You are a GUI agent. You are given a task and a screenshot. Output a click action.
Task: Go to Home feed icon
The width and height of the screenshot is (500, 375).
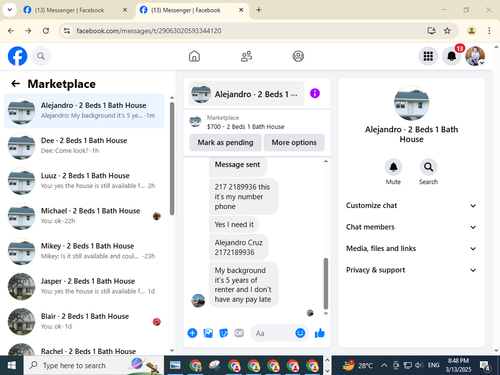point(194,56)
